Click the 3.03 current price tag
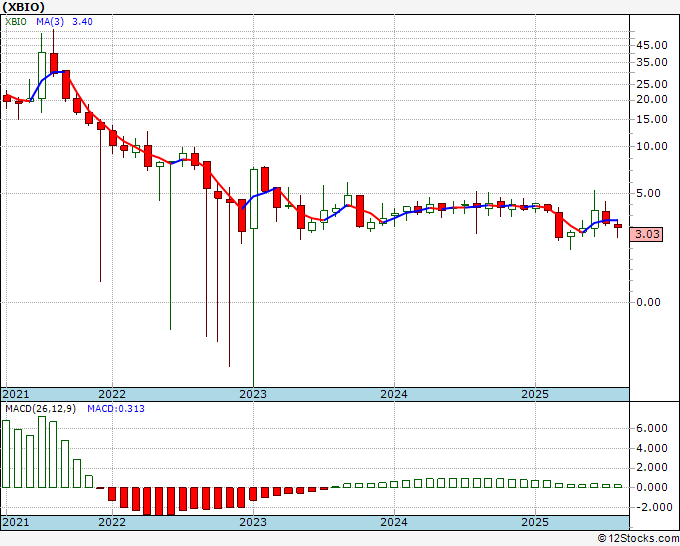Screen dimensions: 680x546 [x=647, y=234]
